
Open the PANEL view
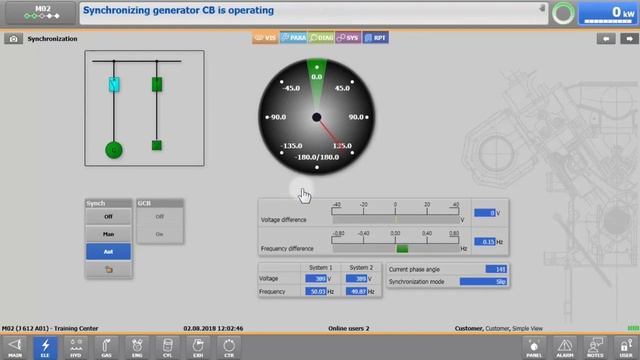534,348
